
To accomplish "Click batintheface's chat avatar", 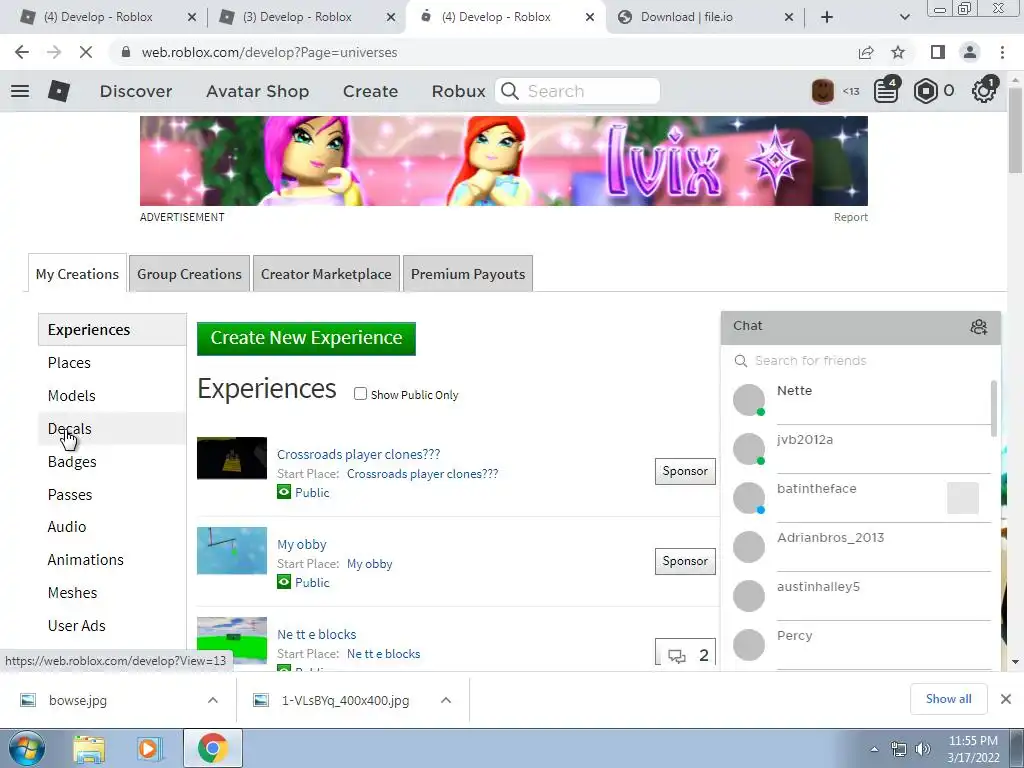I will (x=749, y=498).
